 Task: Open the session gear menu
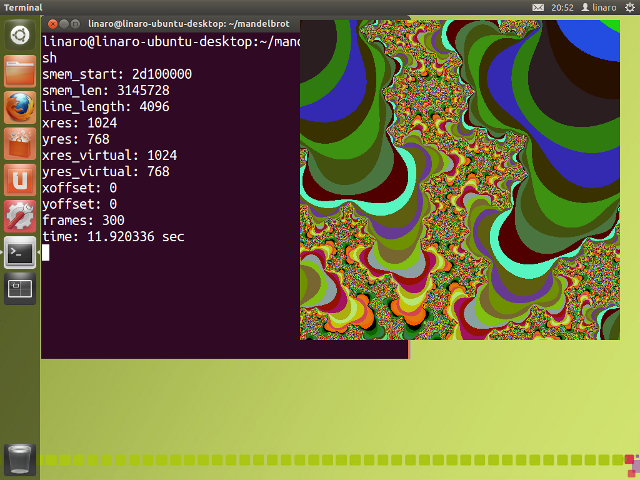pos(630,7)
